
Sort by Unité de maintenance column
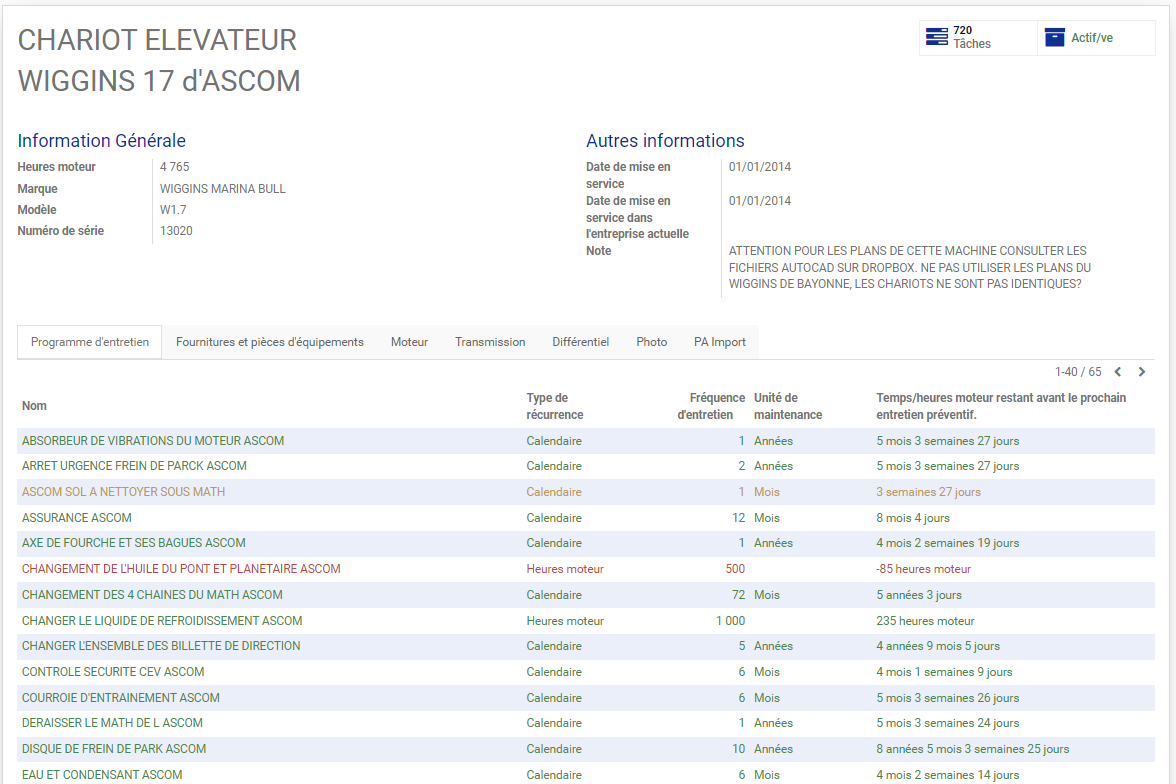tap(788, 406)
